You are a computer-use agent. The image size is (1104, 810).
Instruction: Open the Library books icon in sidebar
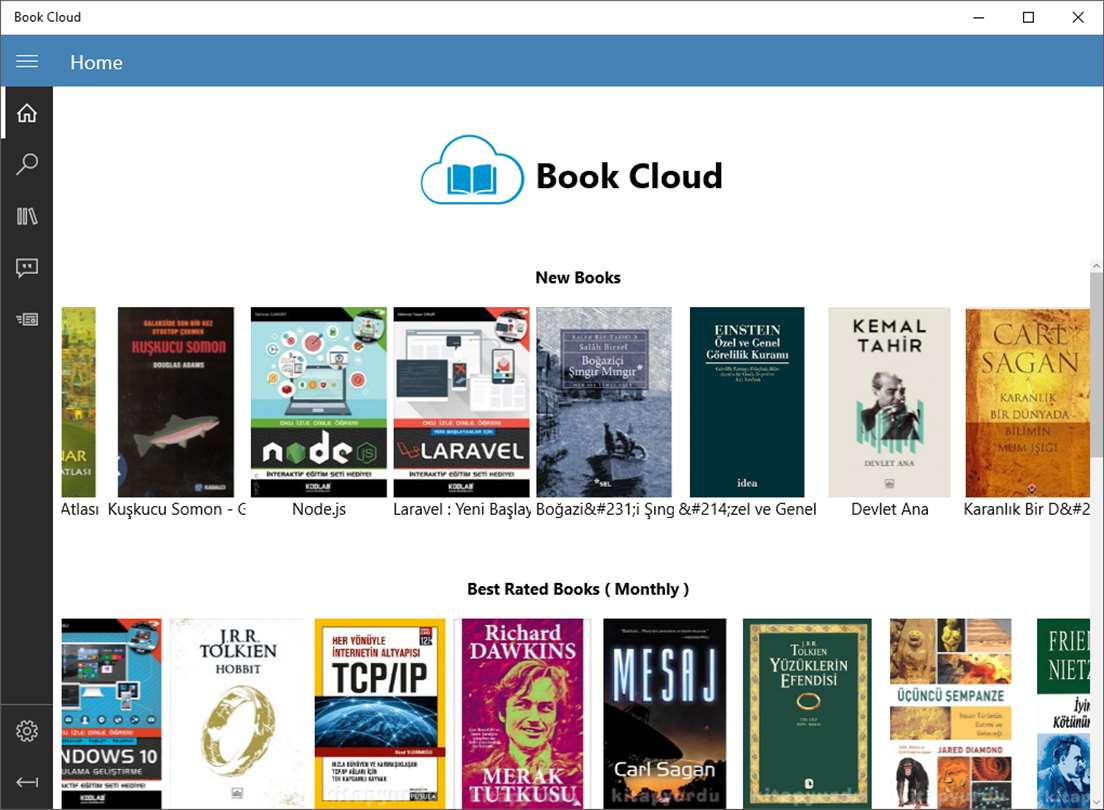(x=27, y=216)
